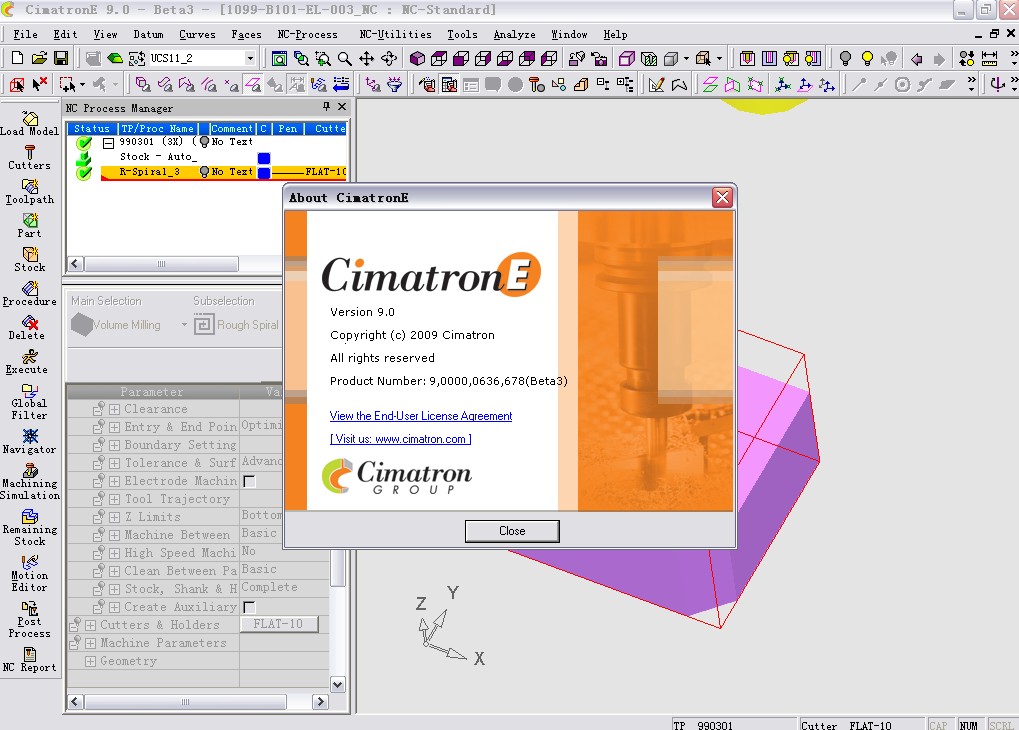Toggle Electrode Machining checkbox
1019x730 pixels.
249,482
